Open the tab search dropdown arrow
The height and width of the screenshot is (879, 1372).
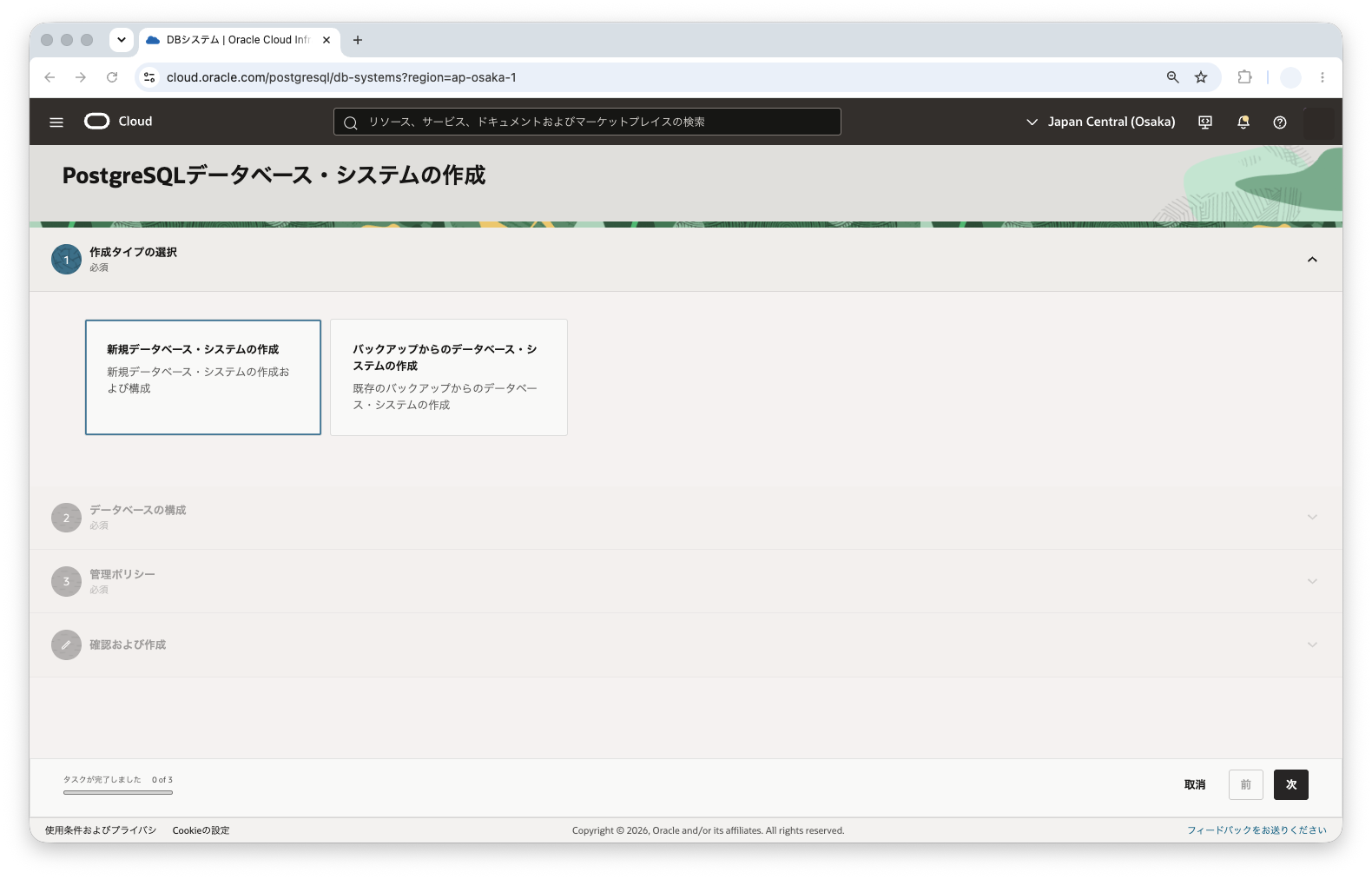coord(122,40)
